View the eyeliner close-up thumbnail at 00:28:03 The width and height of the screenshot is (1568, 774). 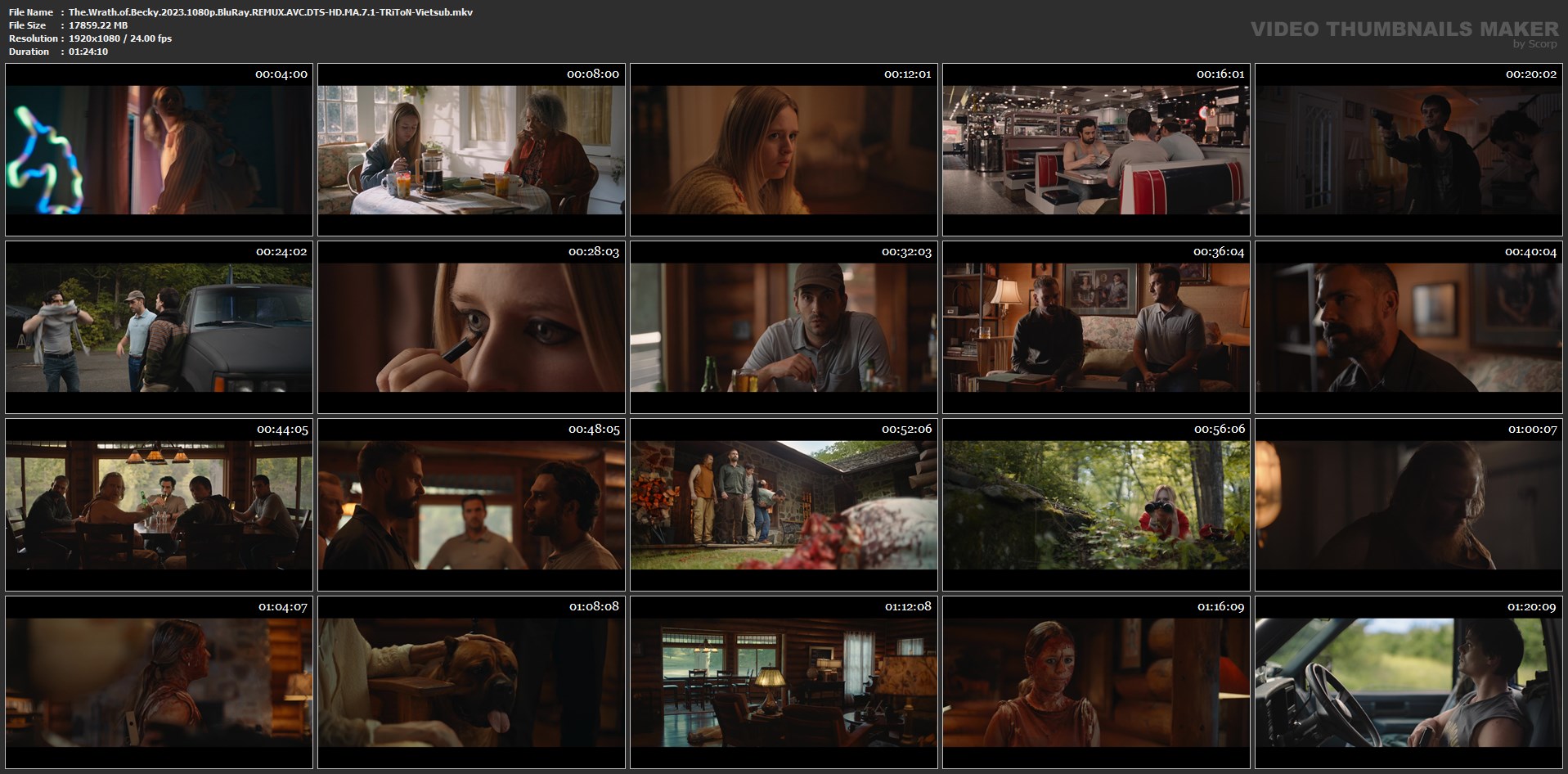tap(471, 327)
